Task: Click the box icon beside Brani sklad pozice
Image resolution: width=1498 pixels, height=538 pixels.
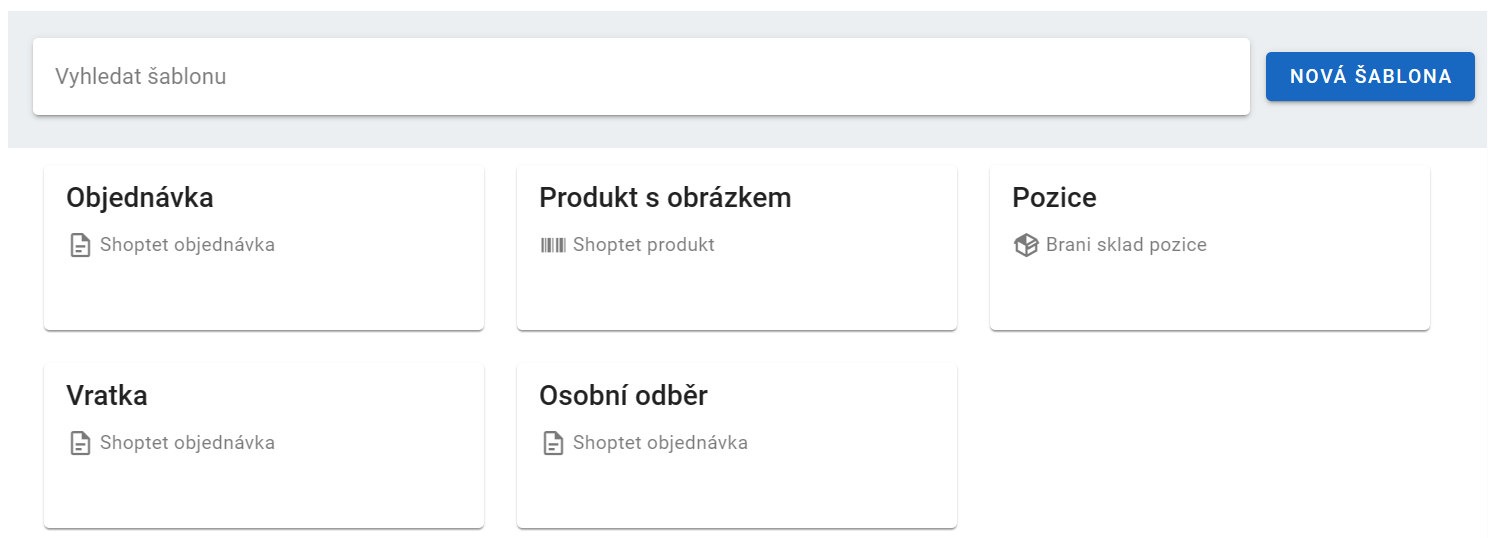Action: coord(1026,245)
